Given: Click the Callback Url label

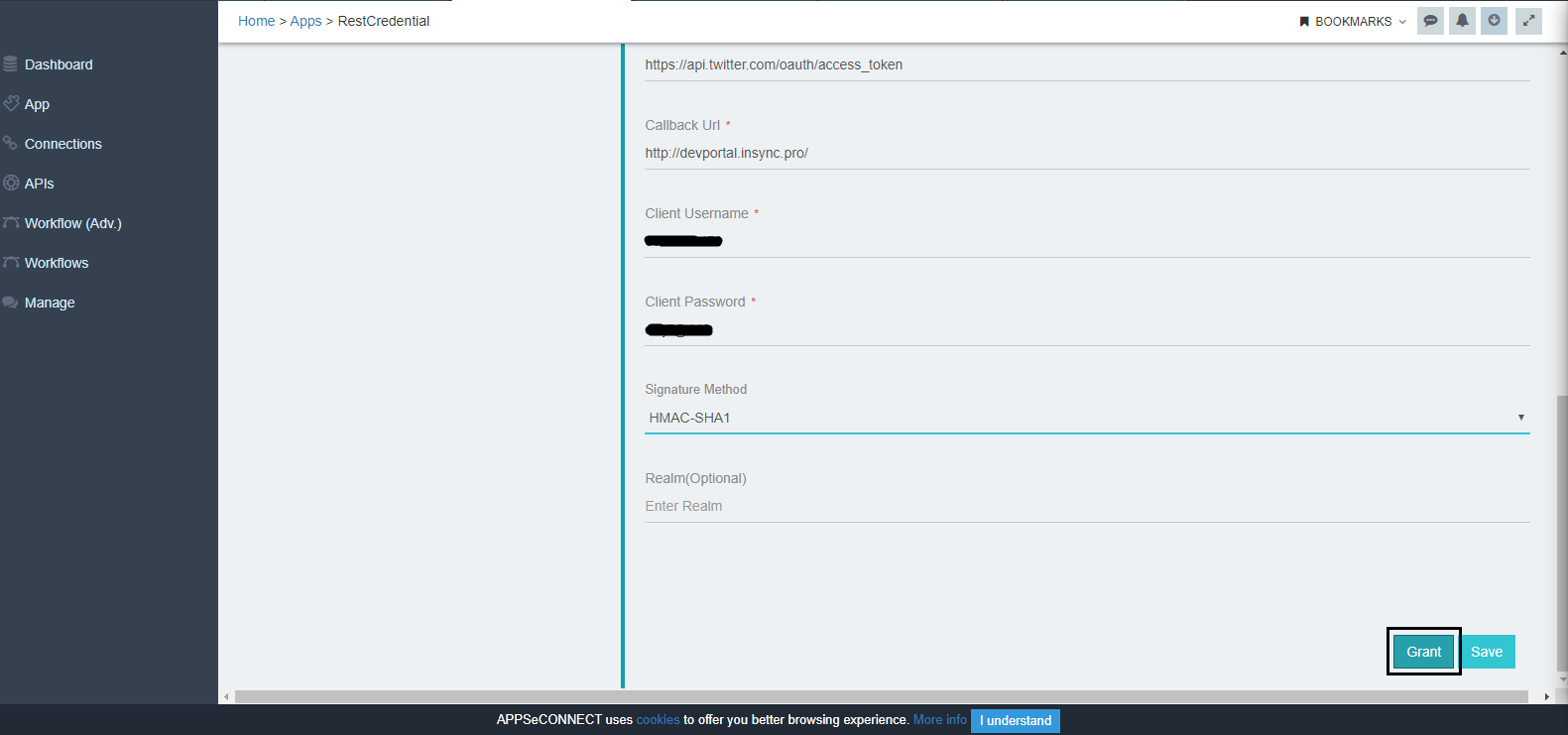Looking at the screenshot, I should 682,125.
